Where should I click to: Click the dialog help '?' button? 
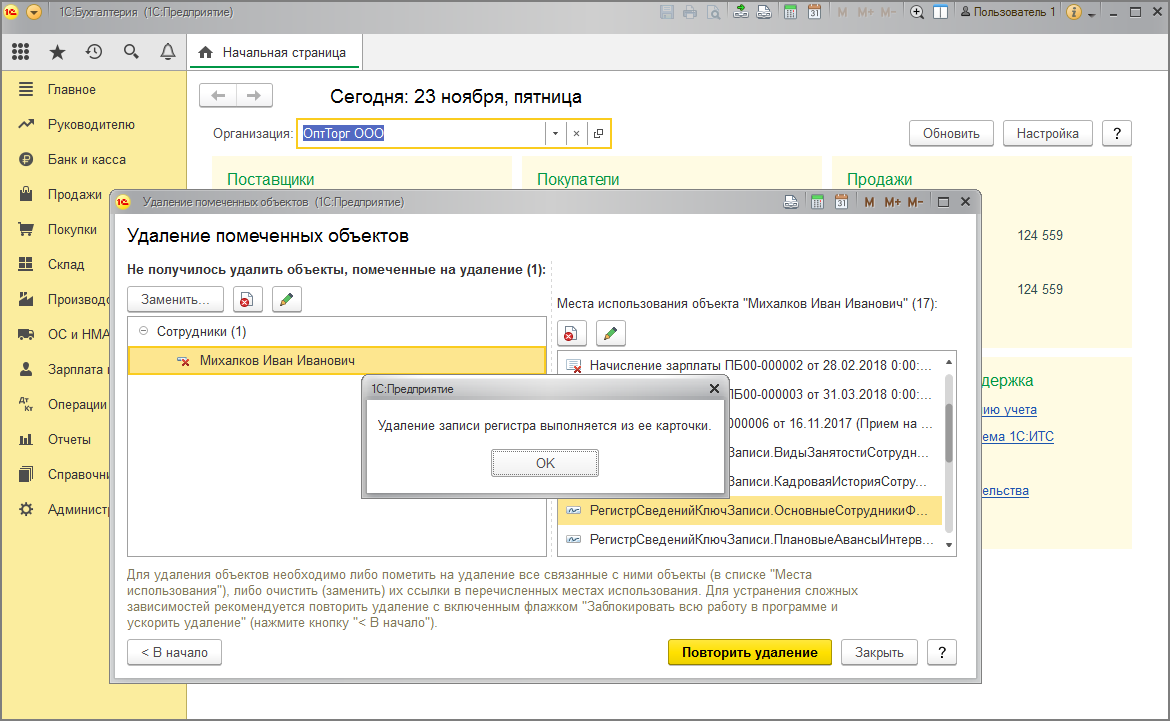(942, 652)
